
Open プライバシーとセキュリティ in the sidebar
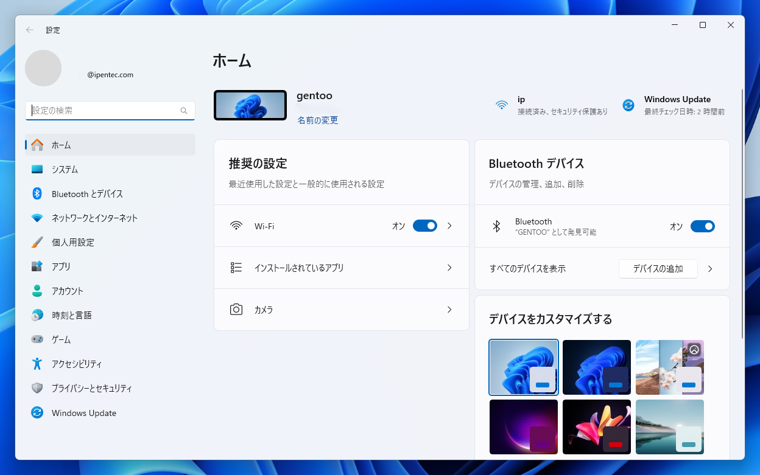[x=110, y=388]
